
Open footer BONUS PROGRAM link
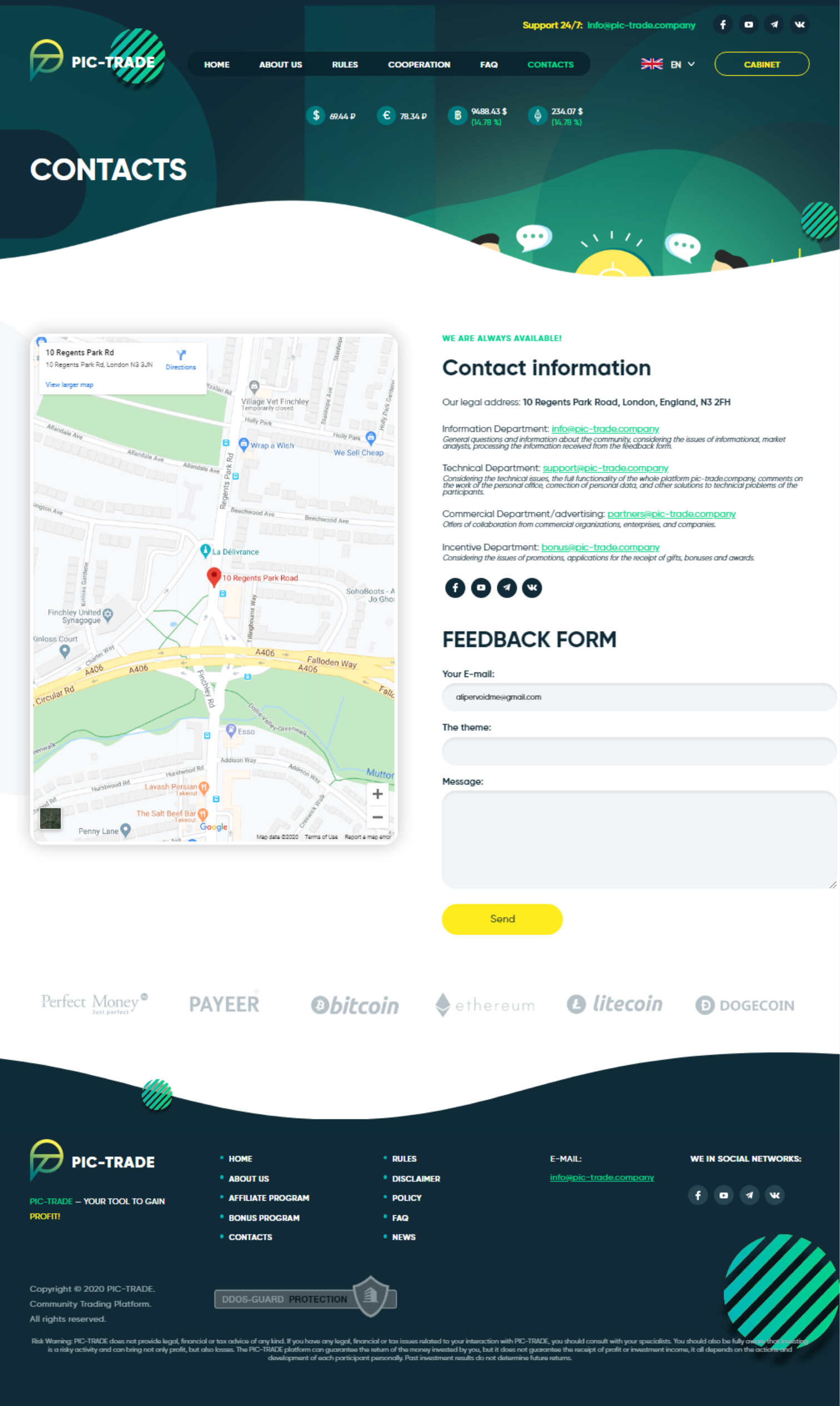pos(264,1218)
